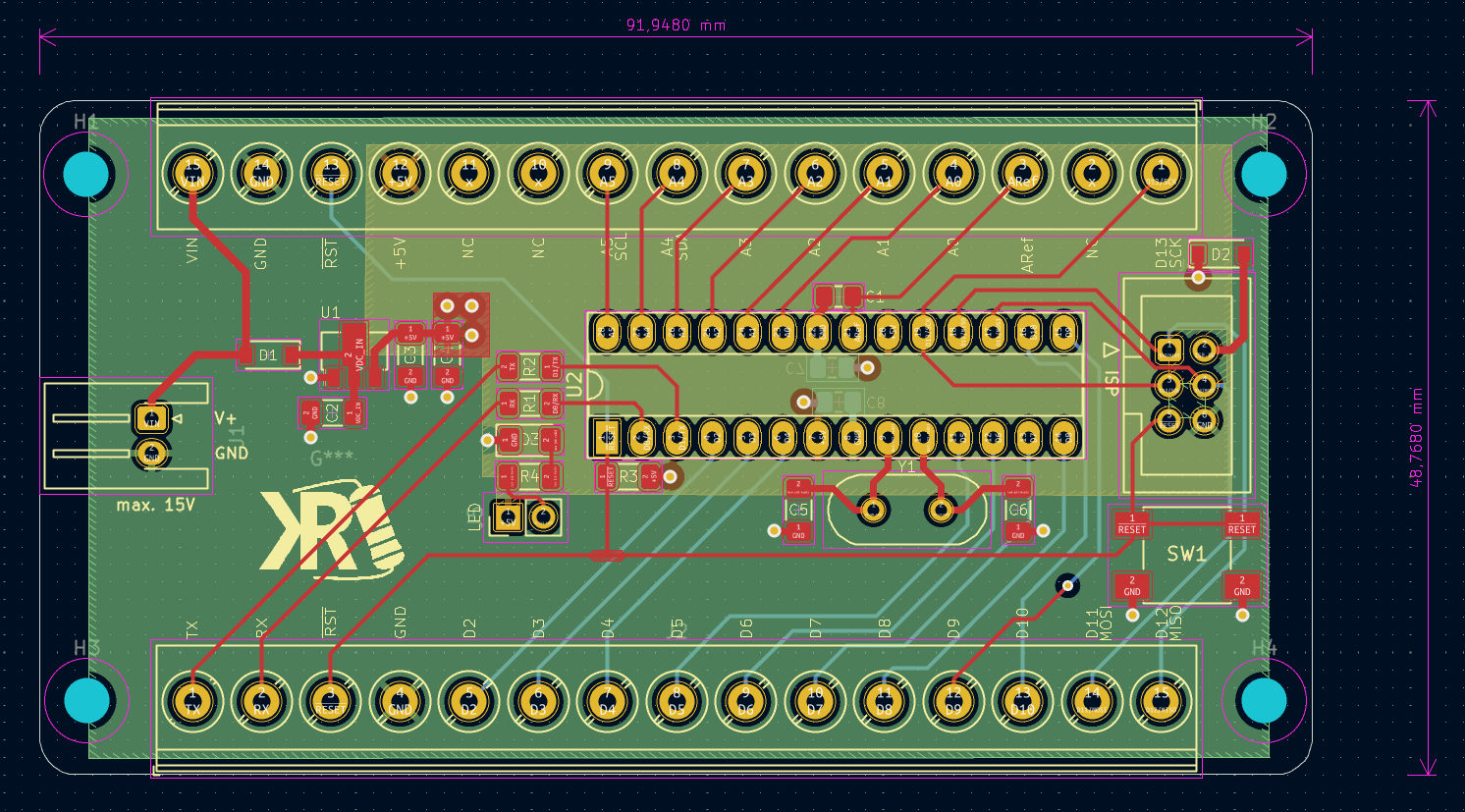Select the A4 pad on top terminal
This screenshot has width=1465, height=812.
pyautogui.click(x=677, y=174)
